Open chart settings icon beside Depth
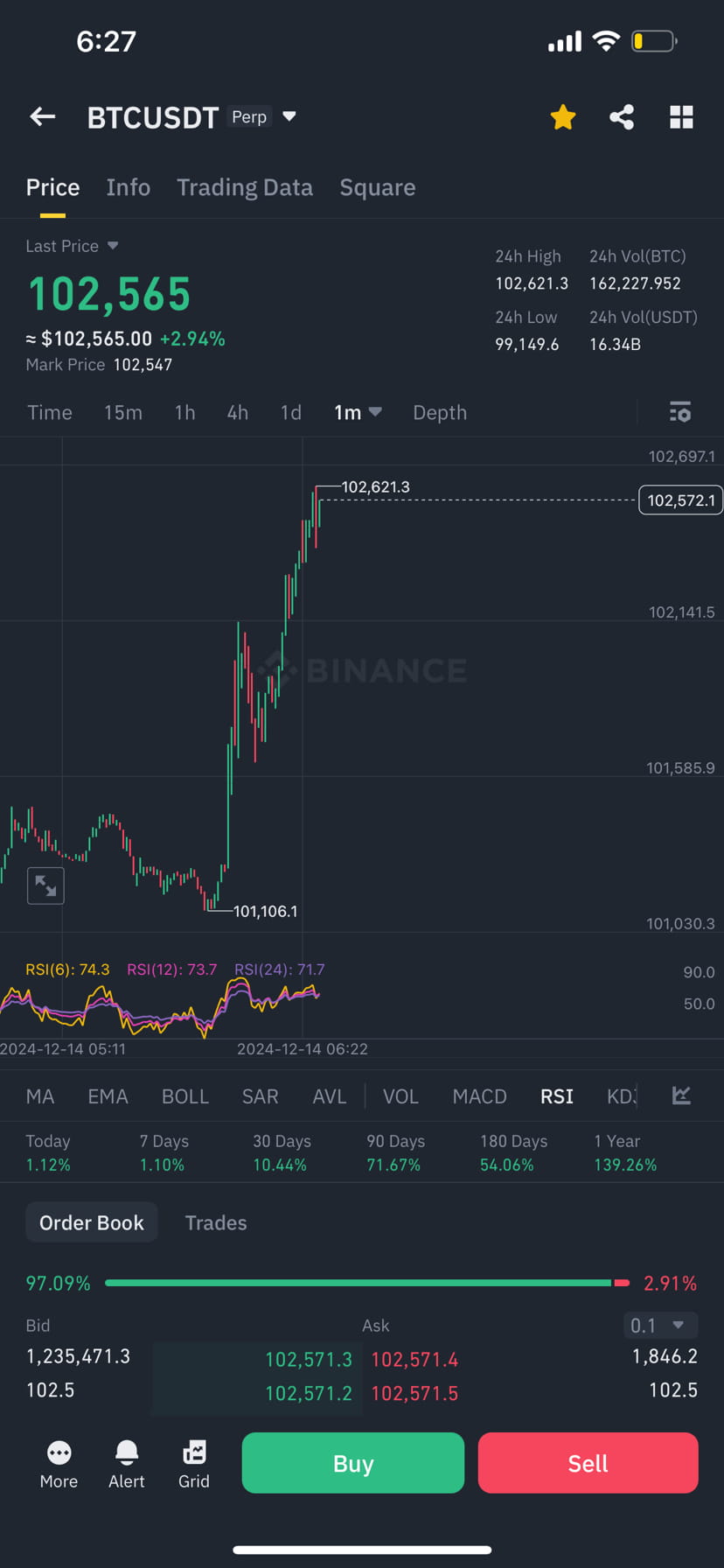 (x=680, y=412)
